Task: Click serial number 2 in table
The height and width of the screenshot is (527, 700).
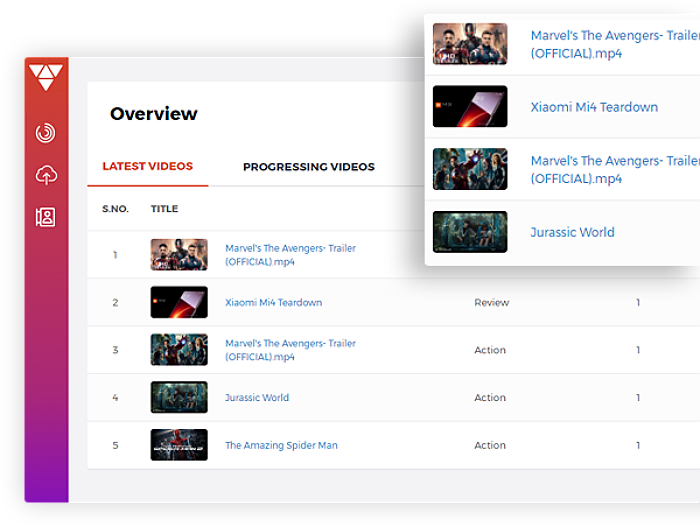Action: tap(115, 302)
